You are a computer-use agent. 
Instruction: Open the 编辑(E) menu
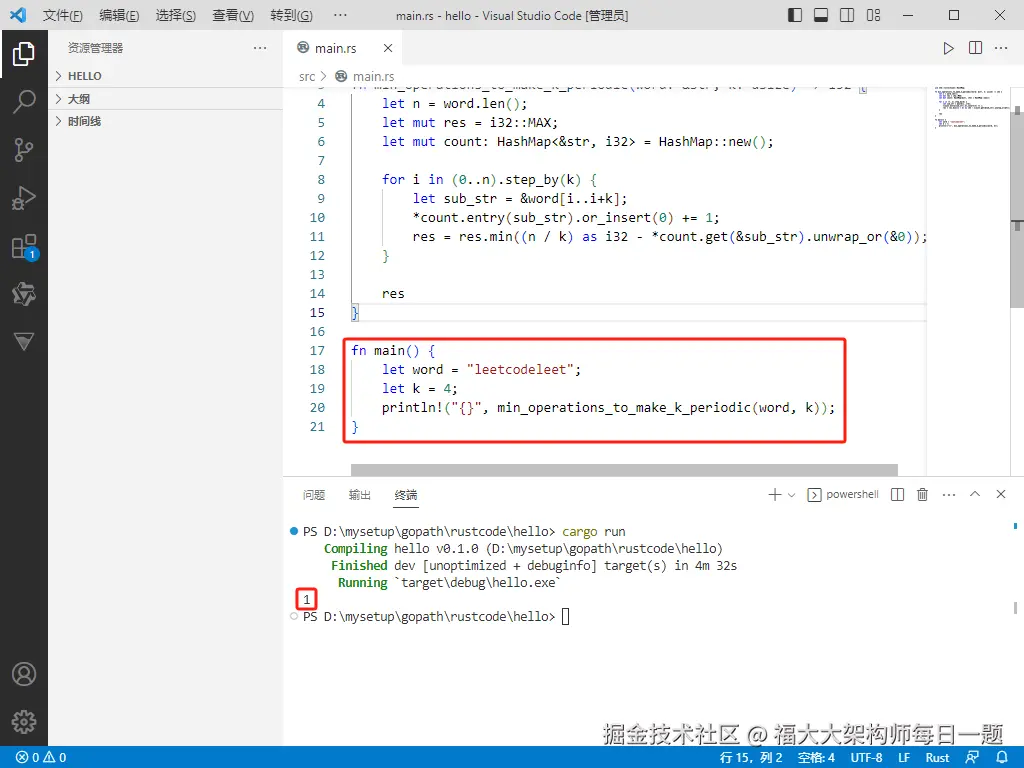click(x=119, y=15)
